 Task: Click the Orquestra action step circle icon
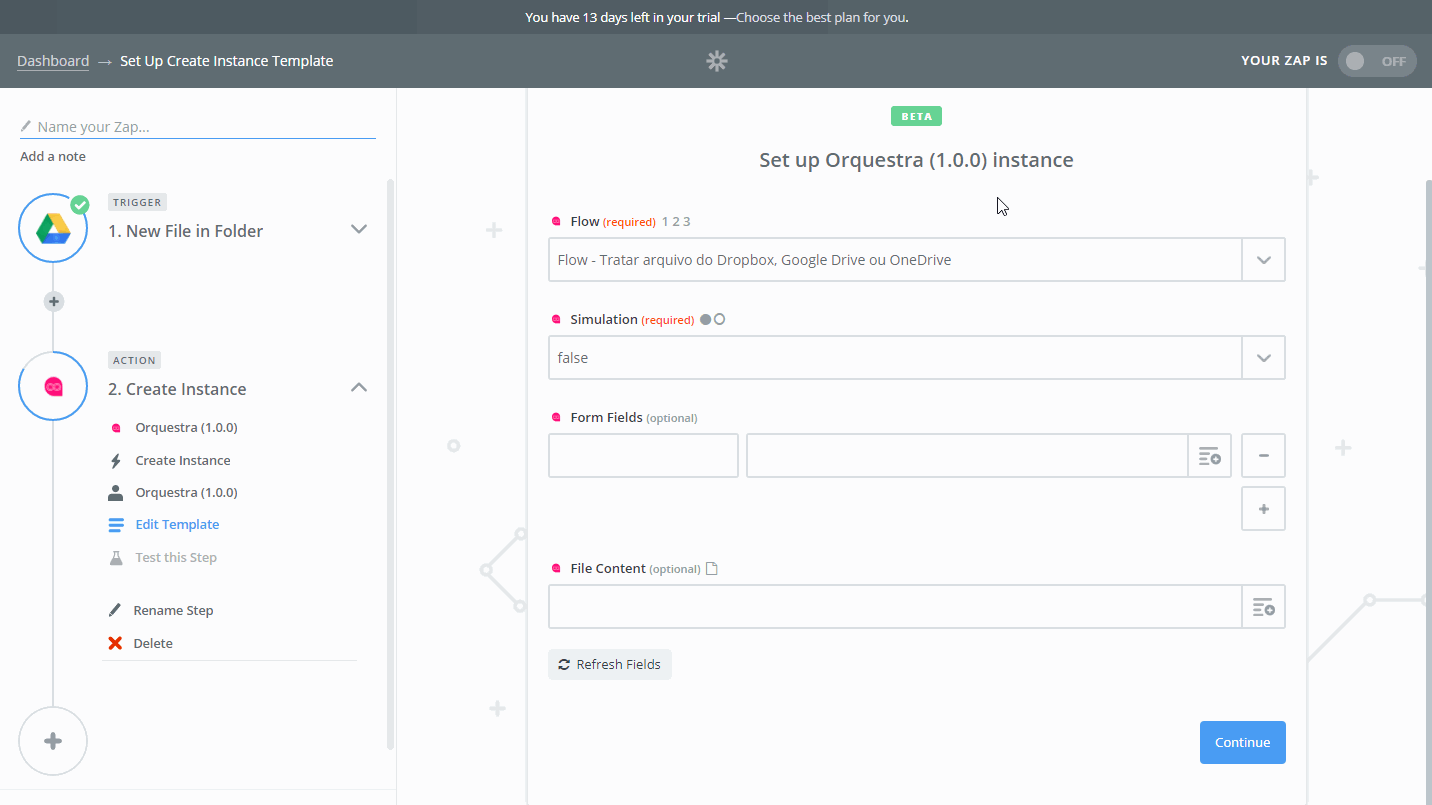pos(53,386)
